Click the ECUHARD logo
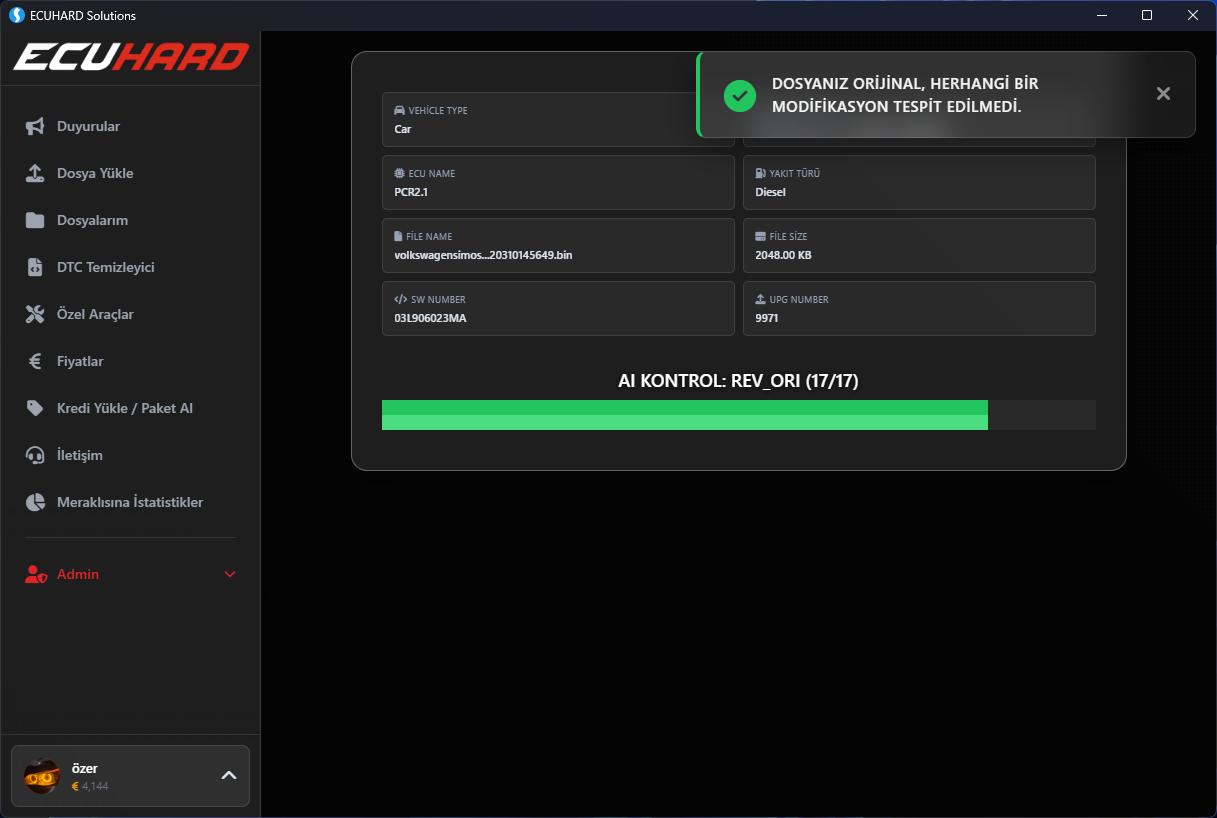Image resolution: width=1217 pixels, height=818 pixels. [x=130, y=57]
